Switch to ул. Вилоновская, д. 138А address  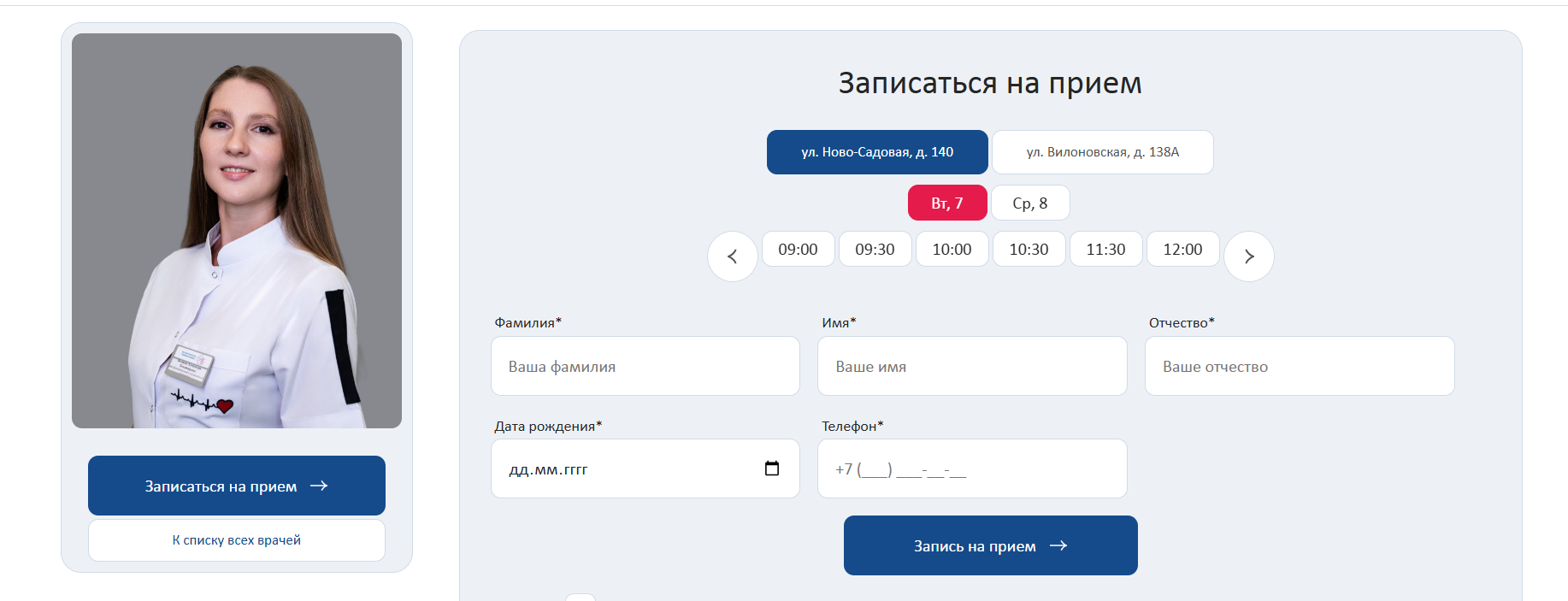[1103, 152]
